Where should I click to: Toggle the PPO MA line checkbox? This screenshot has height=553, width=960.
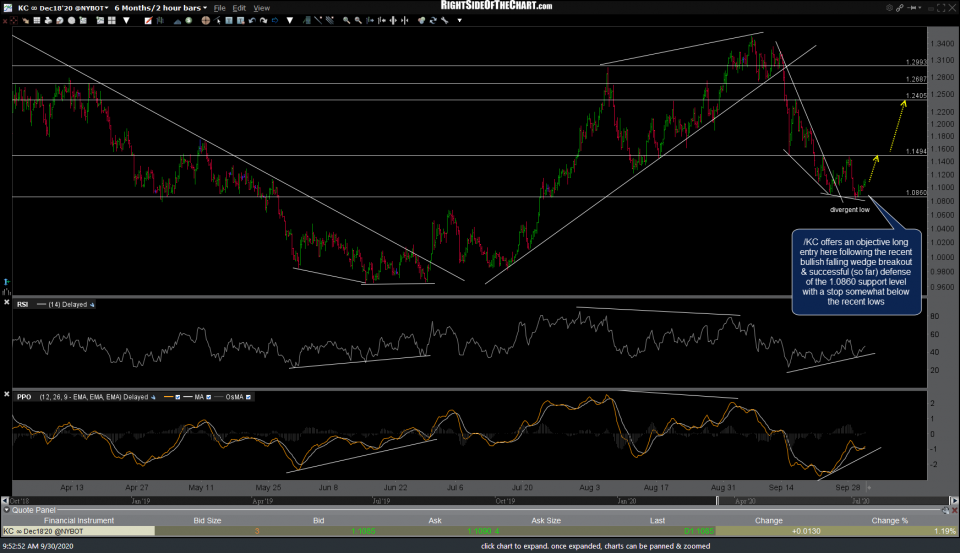click(x=207, y=397)
